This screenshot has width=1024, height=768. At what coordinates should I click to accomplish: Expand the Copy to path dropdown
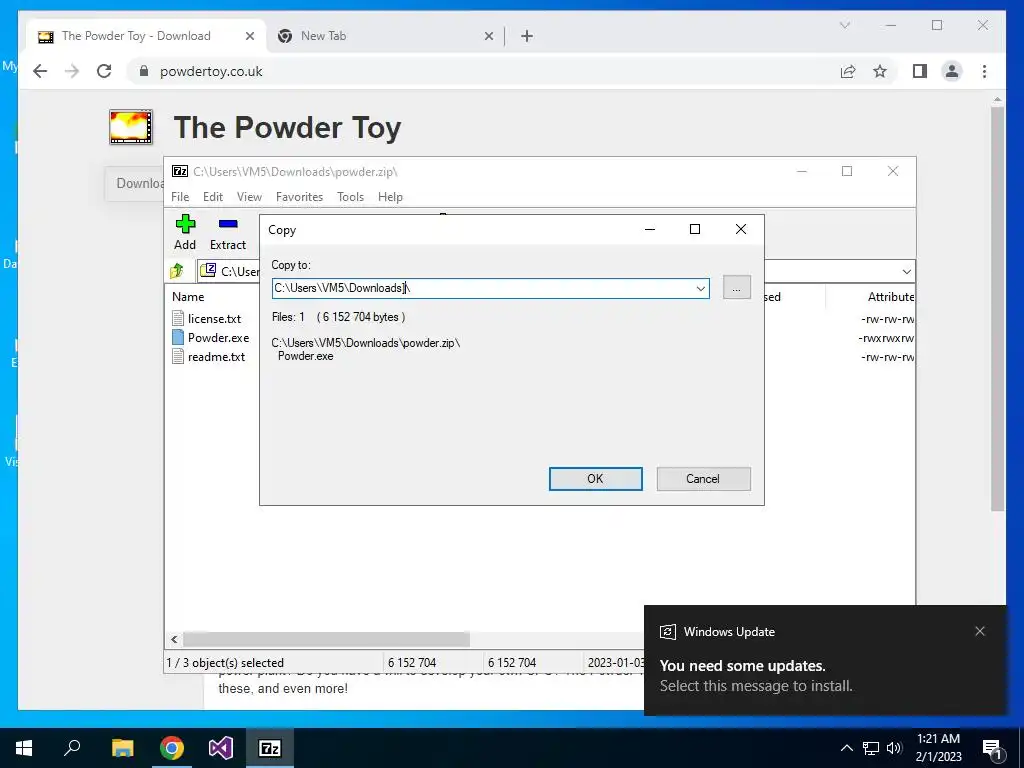pos(700,288)
